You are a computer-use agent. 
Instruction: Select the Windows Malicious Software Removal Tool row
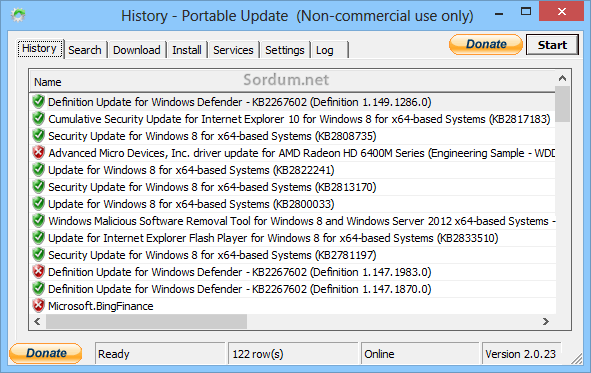point(292,221)
